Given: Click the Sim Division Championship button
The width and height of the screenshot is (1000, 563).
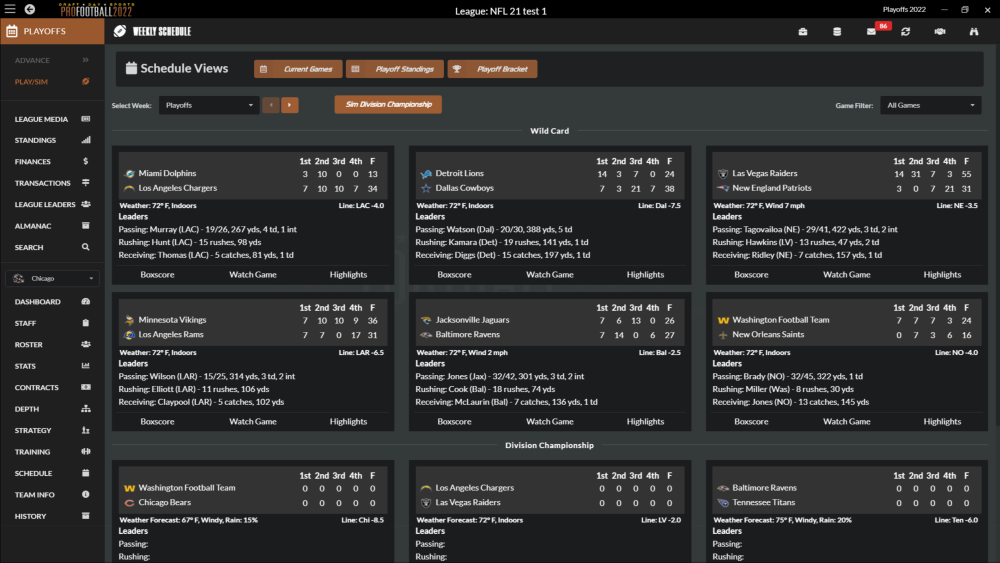Looking at the screenshot, I should tap(388, 104).
